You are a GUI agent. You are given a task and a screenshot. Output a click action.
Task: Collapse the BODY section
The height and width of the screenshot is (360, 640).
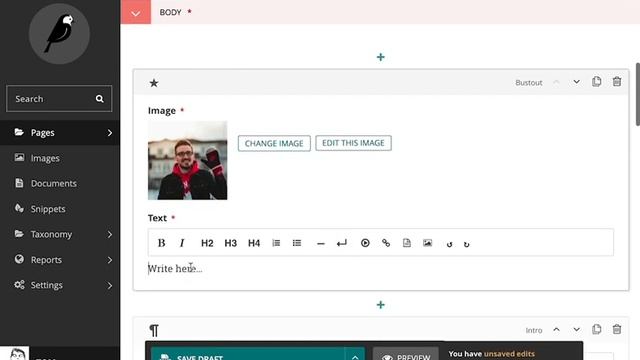(x=136, y=12)
